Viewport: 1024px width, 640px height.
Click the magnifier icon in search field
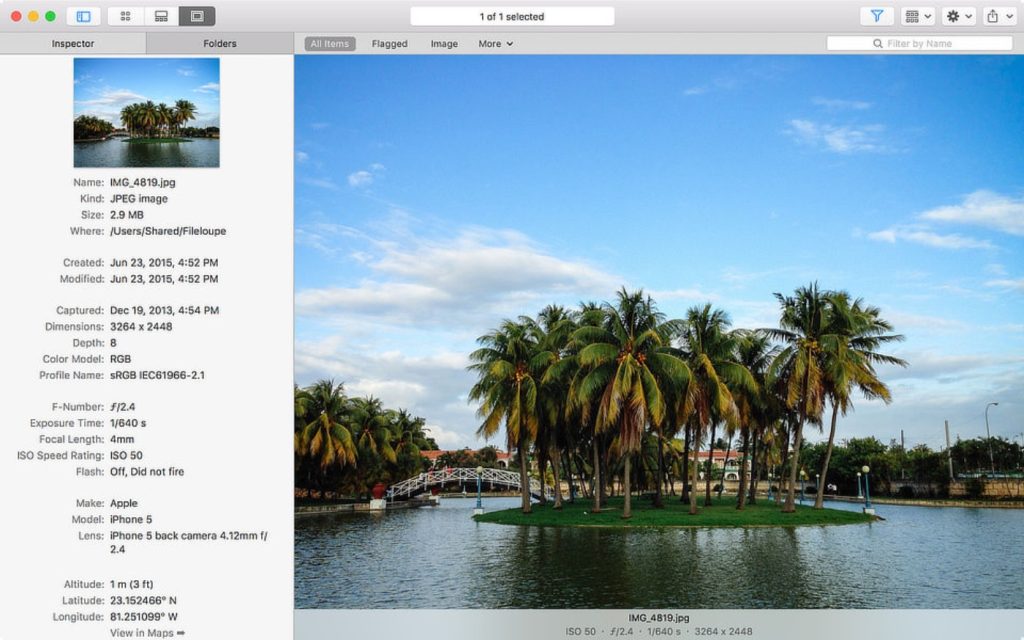coord(878,44)
